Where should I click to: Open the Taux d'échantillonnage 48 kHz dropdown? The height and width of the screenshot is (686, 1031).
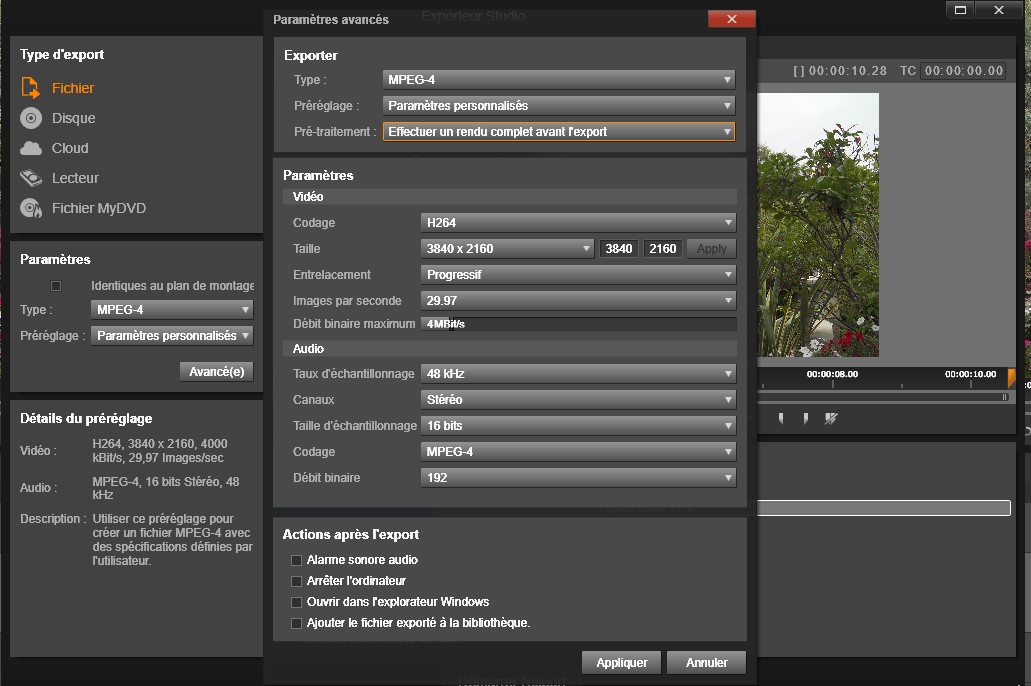click(578, 374)
